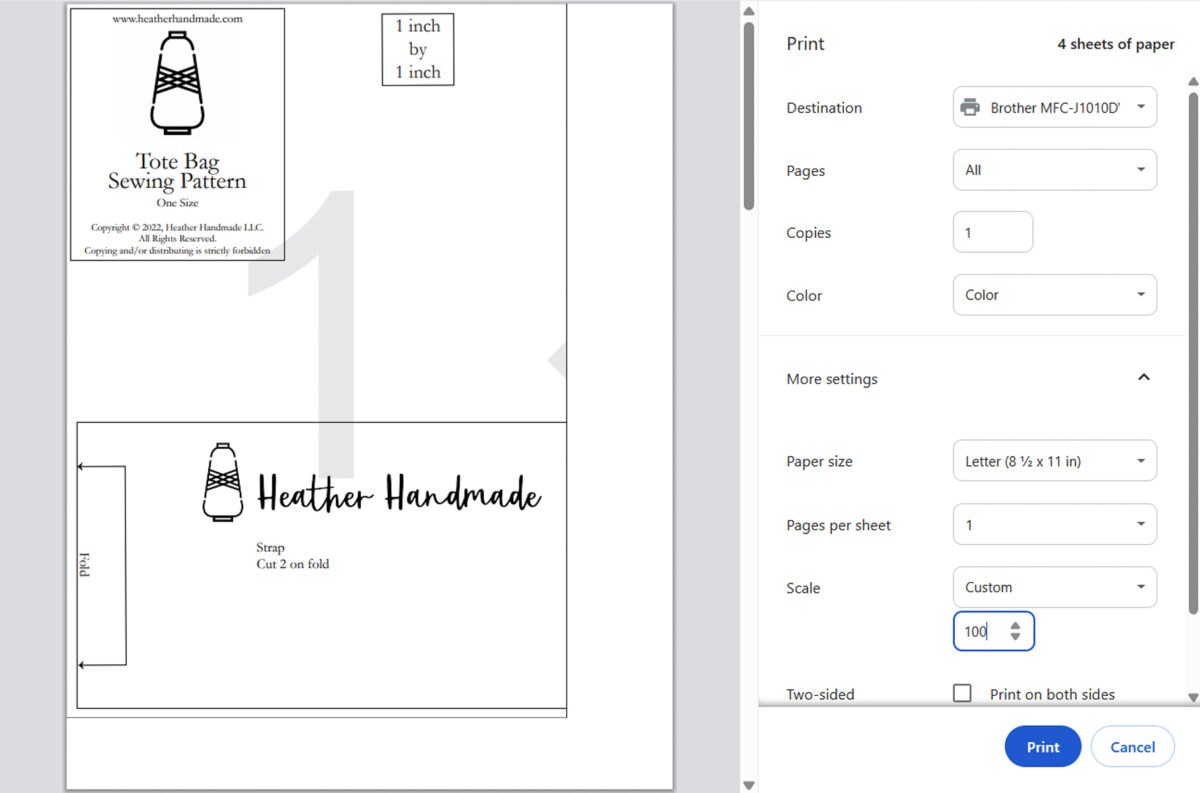Click the preview scrollbar up arrow
Image resolution: width=1200 pixels, height=793 pixels.
point(748,11)
